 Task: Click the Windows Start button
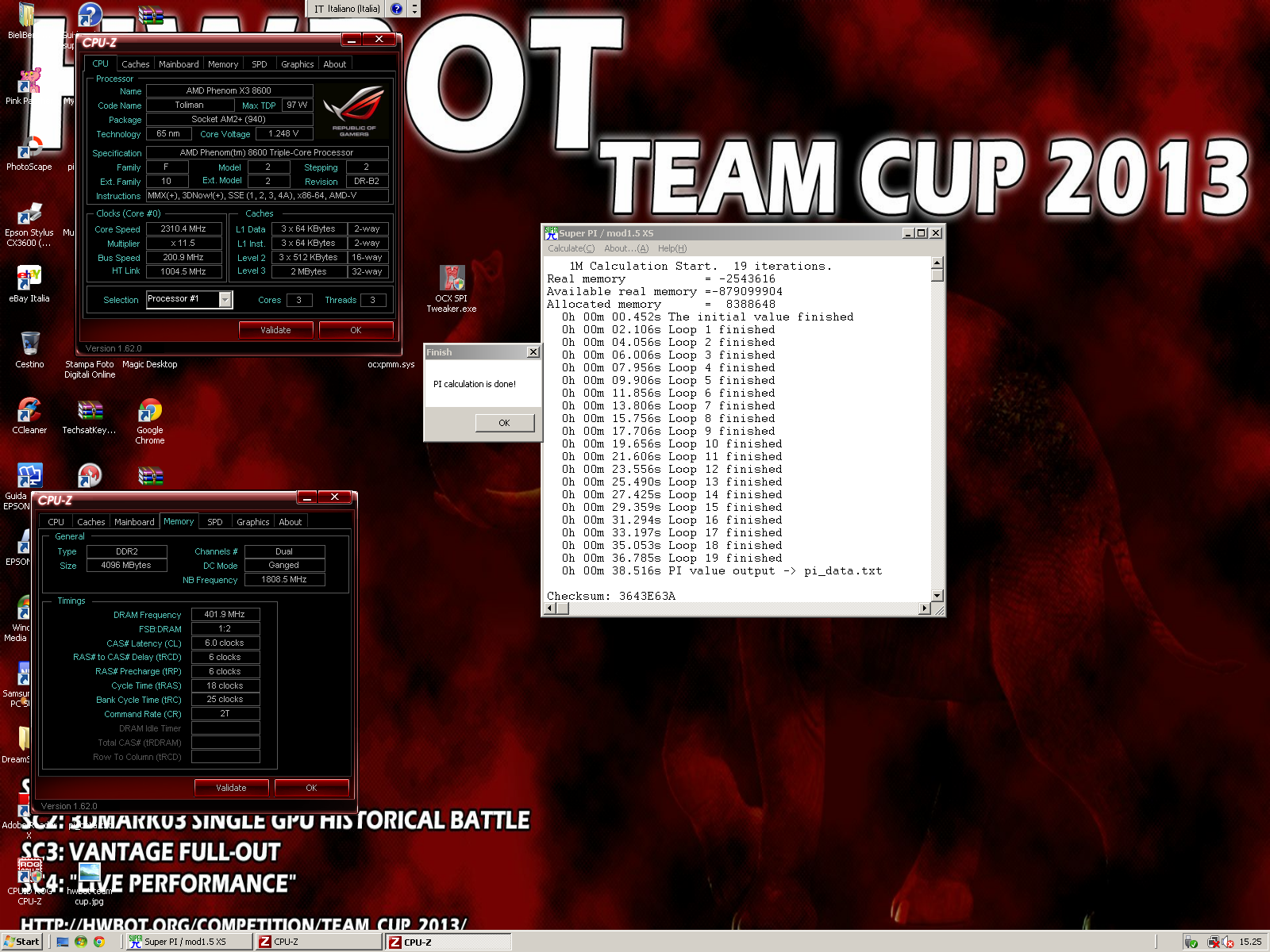coord(21,942)
